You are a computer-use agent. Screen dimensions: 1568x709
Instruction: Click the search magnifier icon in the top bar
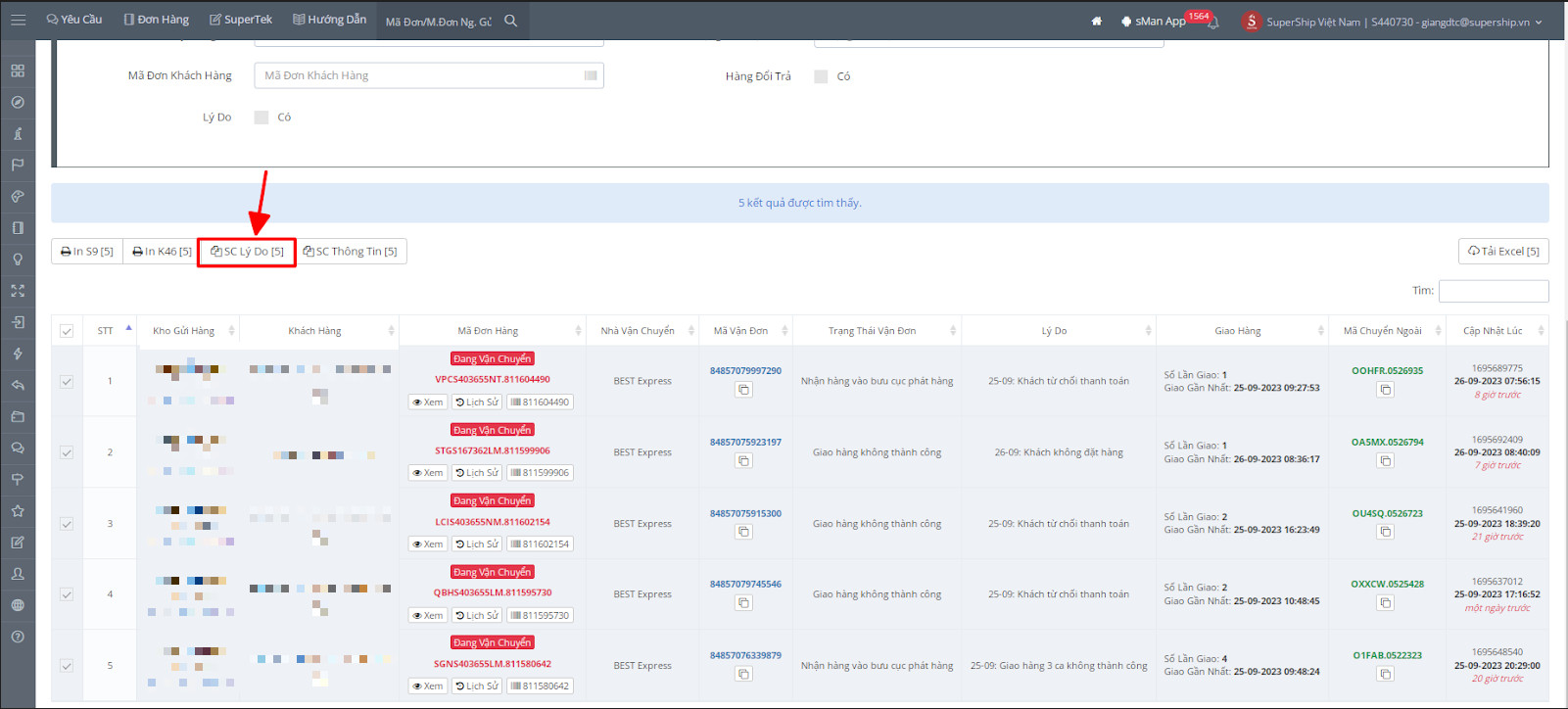(x=510, y=21)
